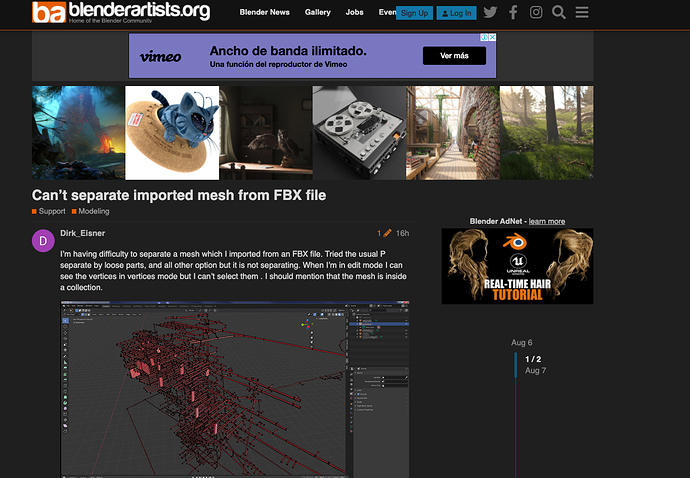
Task: Click the search magnifier icon
Action: click(x=559, y=12)
